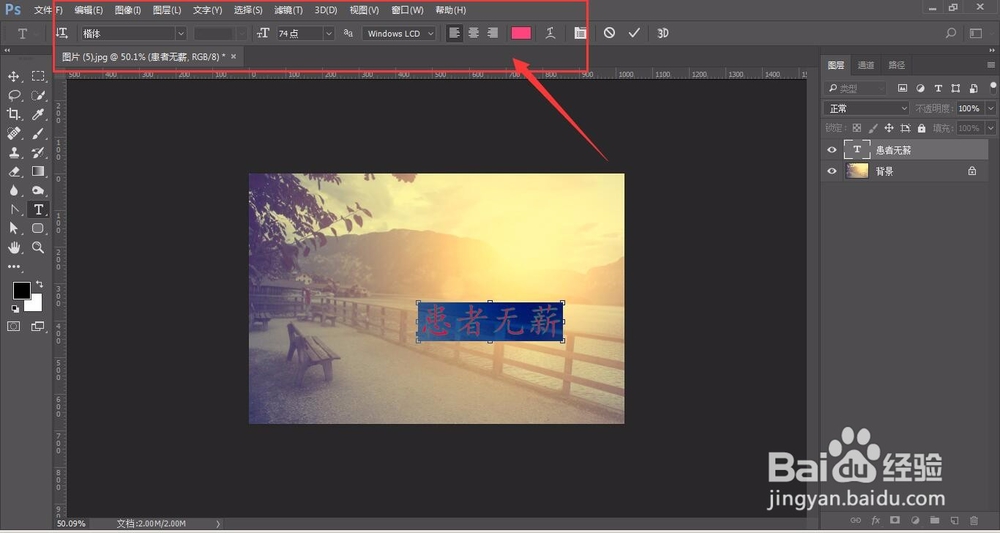Select the Blur tool
This screenshot has height=533, width=1000.
pos(13,190)
